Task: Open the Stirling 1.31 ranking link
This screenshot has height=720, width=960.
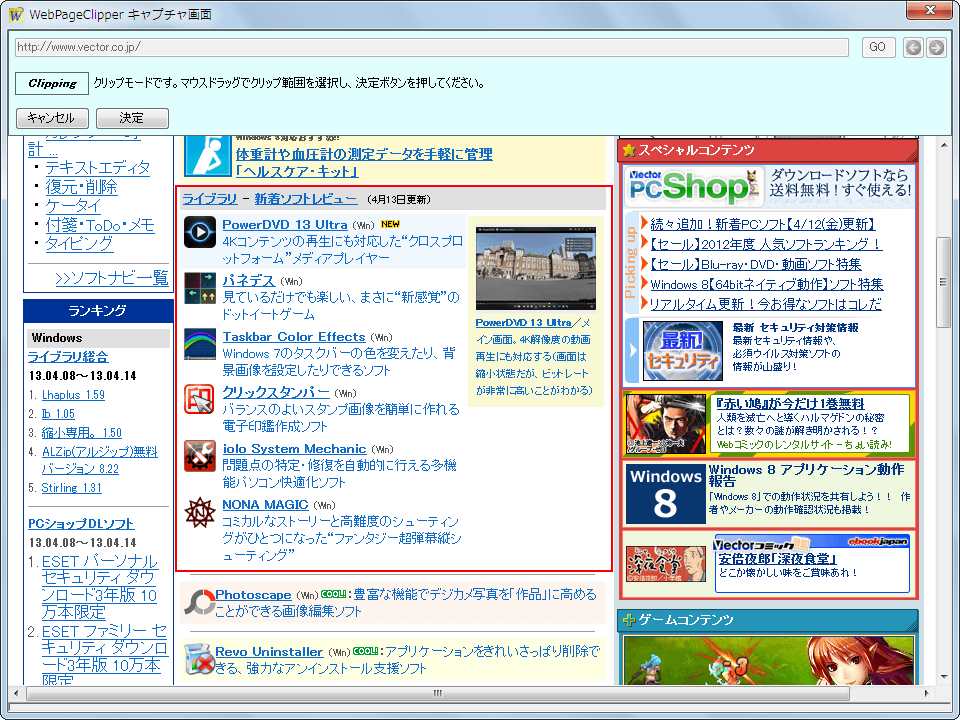Action: click(x=72, y=488)
